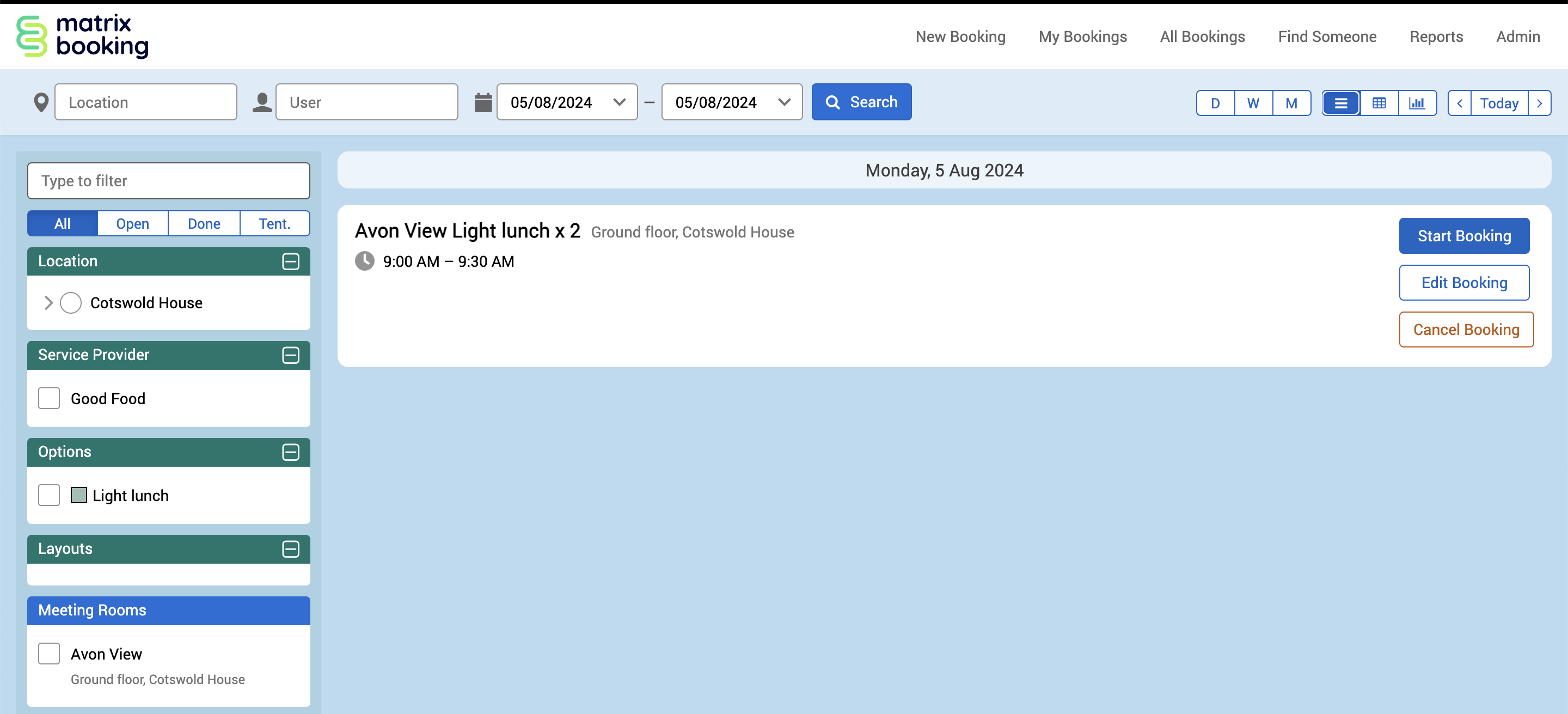Go to previous day arrow
Image resolution: width=1568 pixels, height=714 pixels.
(x=1459, y=103)
